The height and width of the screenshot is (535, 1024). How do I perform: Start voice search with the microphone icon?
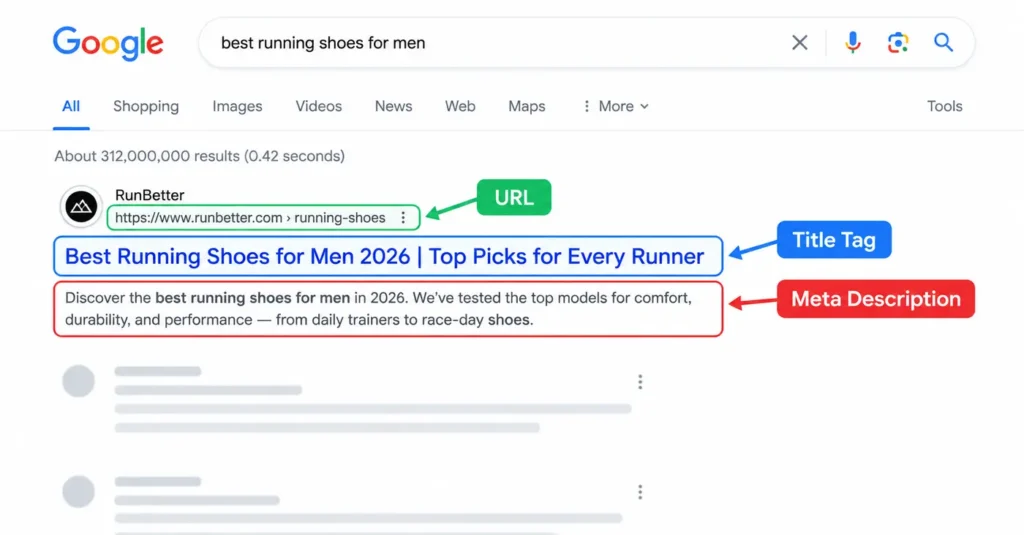pyautogui.click(x=852, y=43)
